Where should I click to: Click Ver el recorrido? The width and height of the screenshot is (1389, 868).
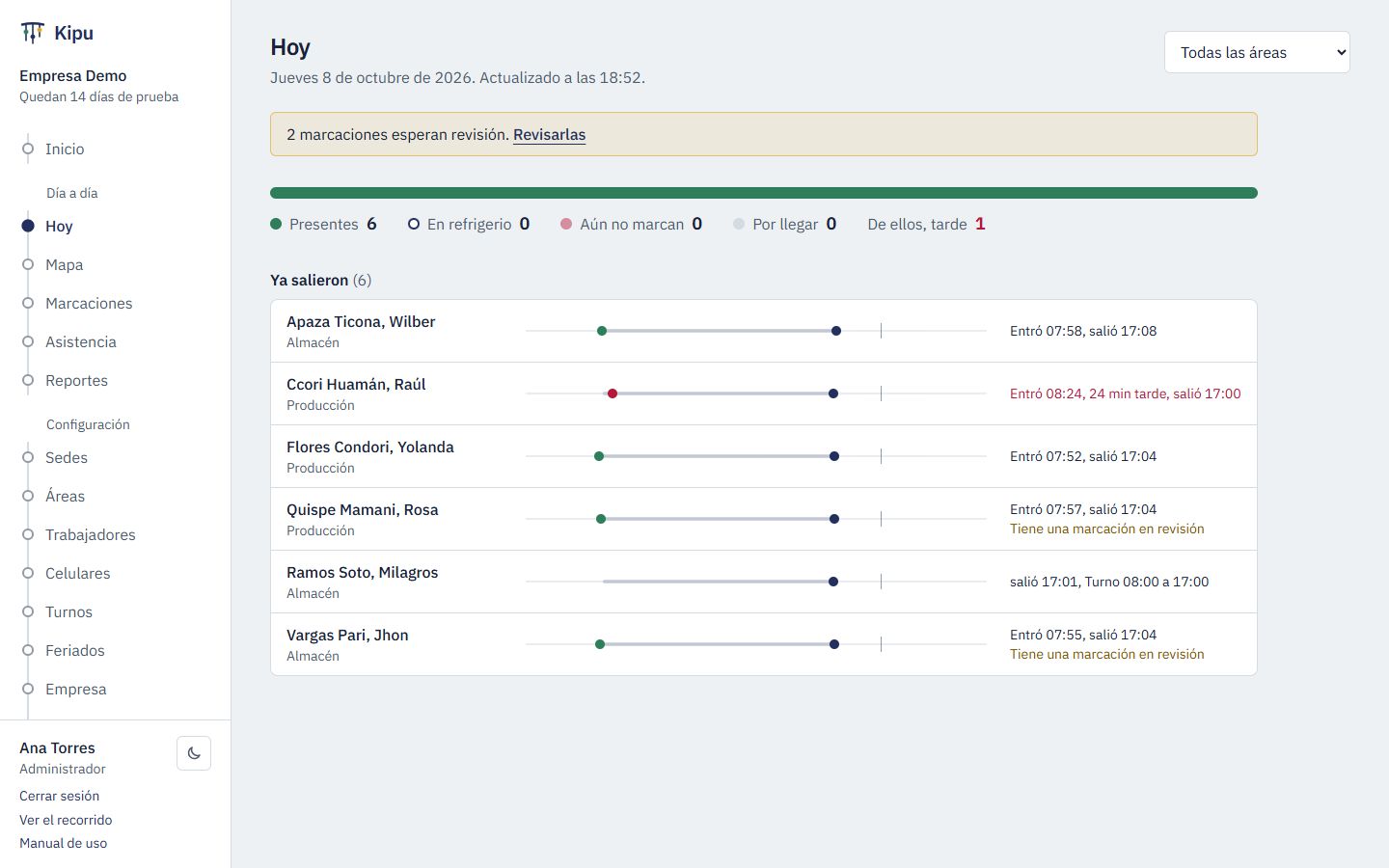pyautogui.click(x=66, y=820)
